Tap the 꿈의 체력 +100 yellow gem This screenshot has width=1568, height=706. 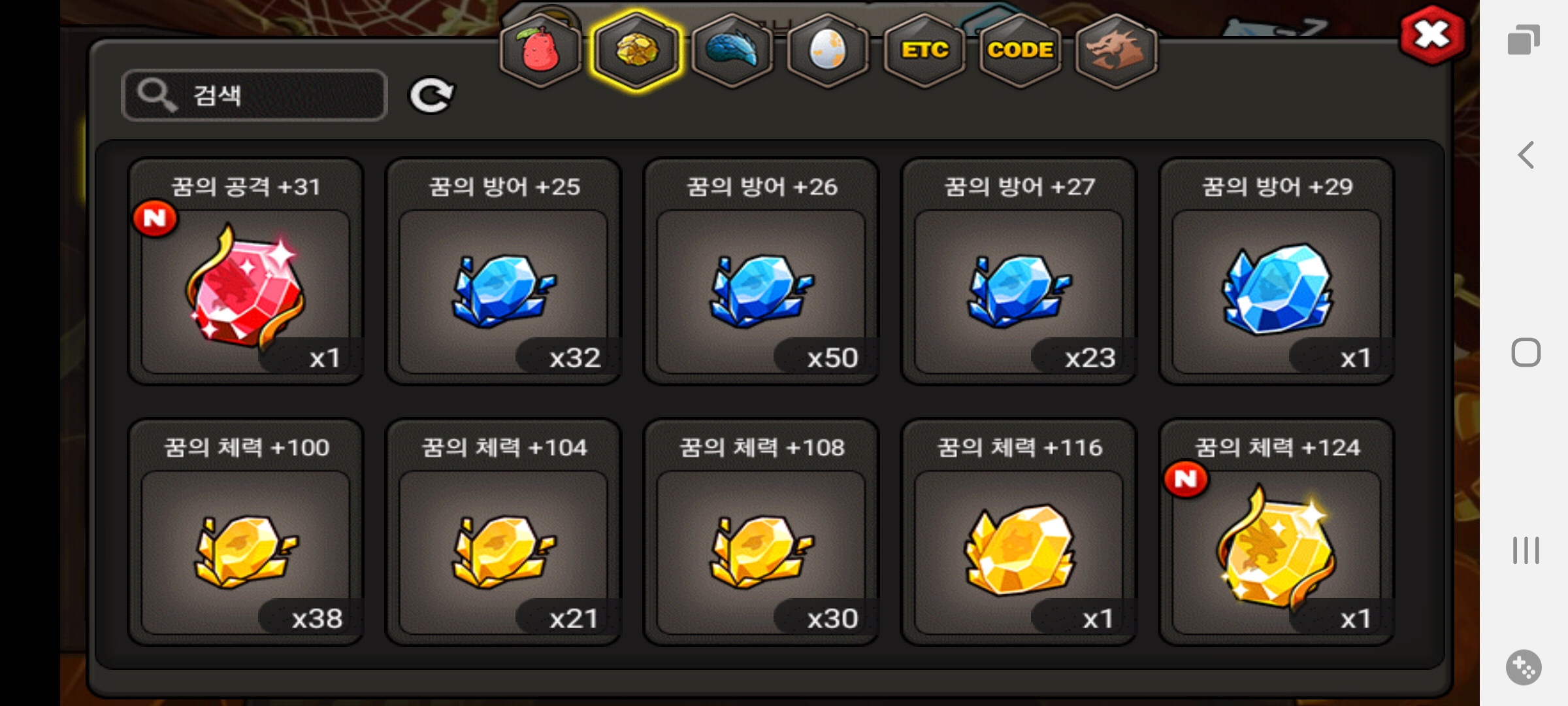246,532
